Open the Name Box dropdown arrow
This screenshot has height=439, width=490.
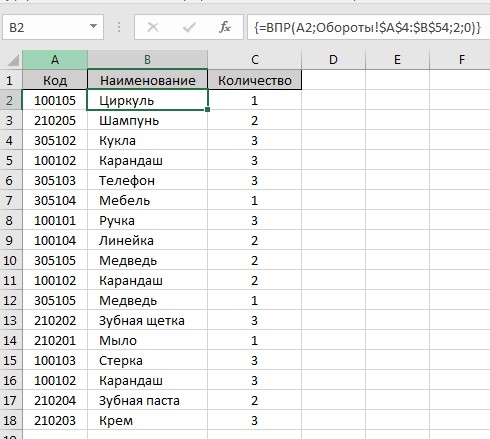click(x=93, y=26)
